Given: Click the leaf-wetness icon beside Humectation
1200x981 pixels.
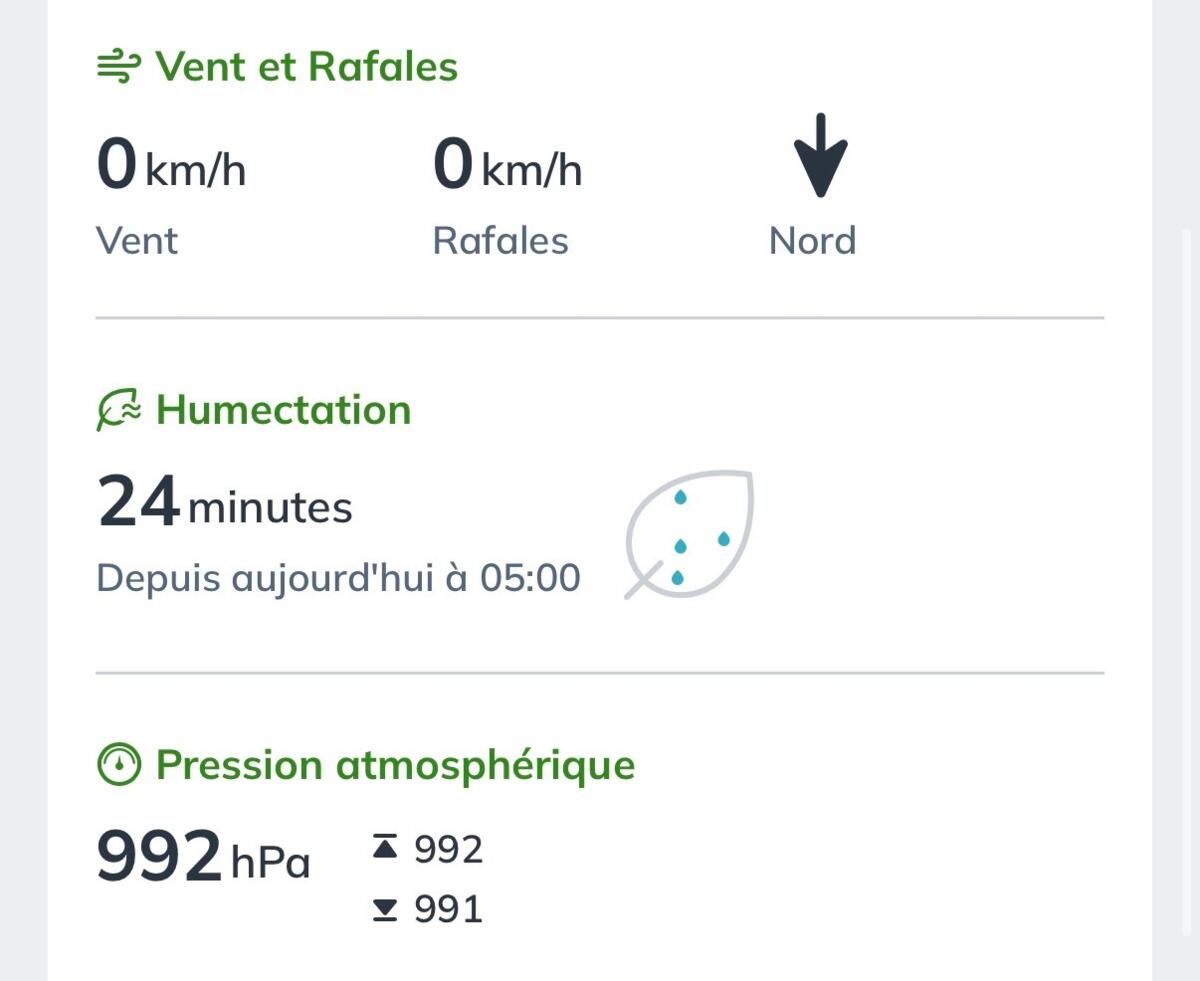Looking at the screenshot, I should (x=119, y=411).
